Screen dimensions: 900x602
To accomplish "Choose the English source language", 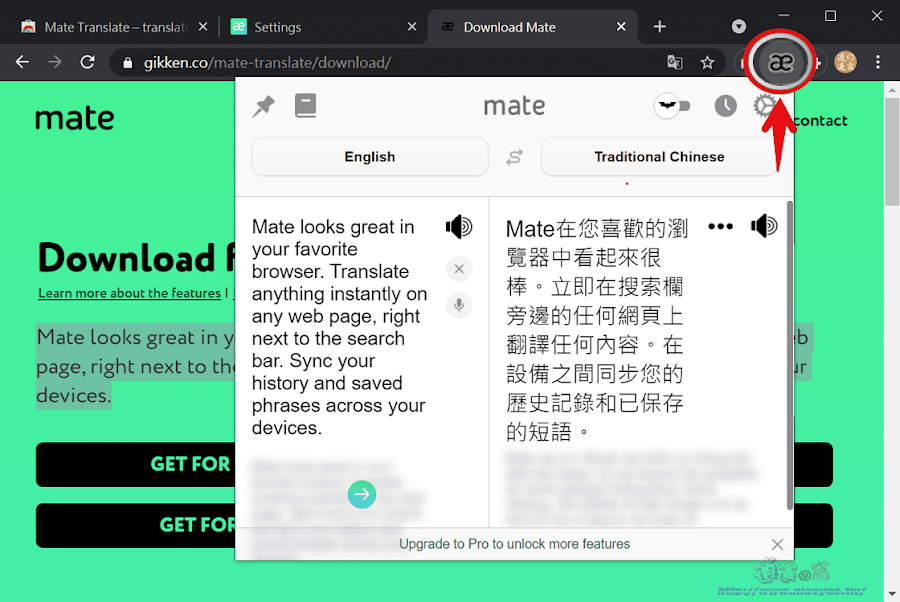I will [370, 157].
